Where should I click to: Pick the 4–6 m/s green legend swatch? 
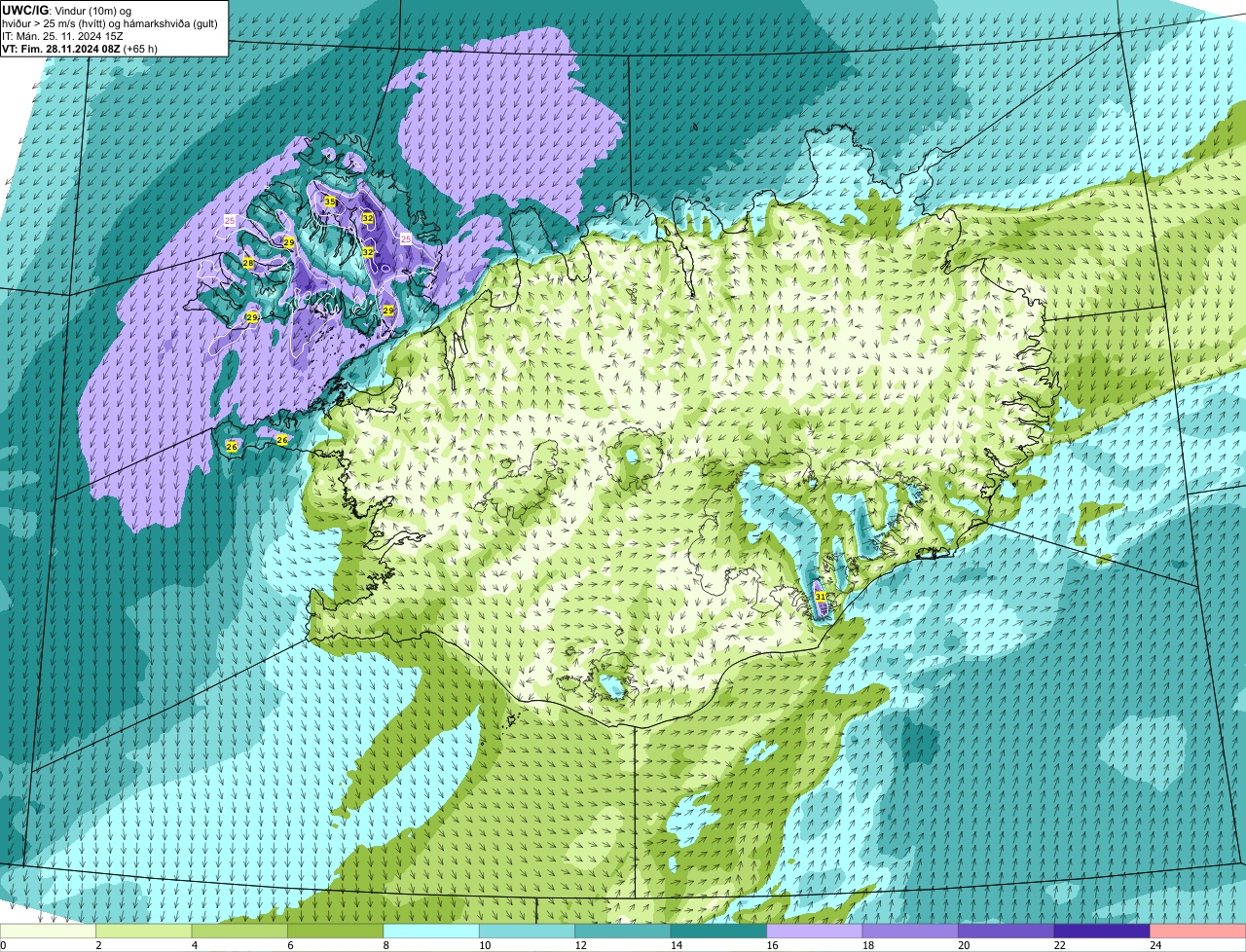click(x=240, y=932)
